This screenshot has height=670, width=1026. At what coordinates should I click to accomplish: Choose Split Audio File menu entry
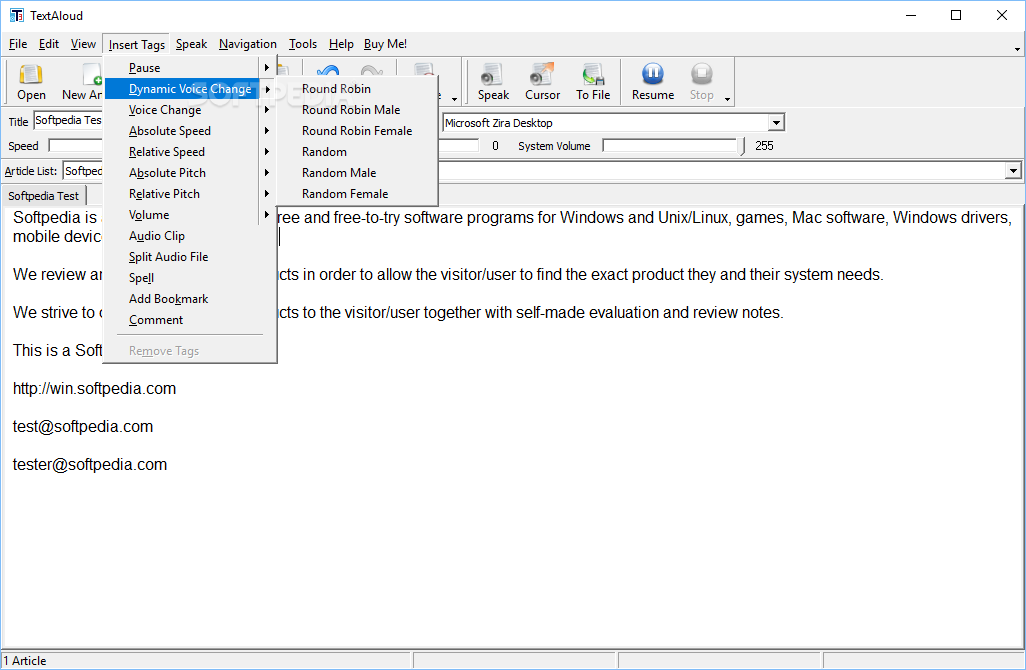click(x=190, y=256)
